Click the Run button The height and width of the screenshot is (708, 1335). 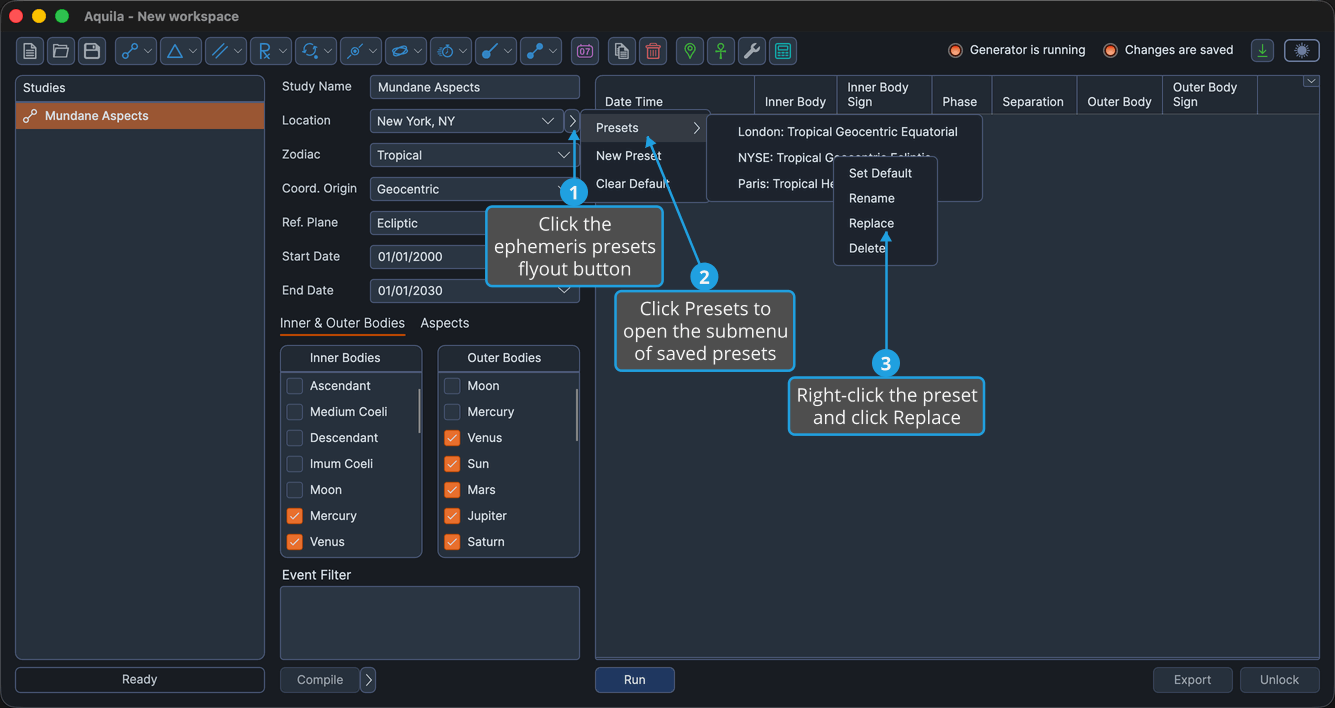(635, 680)
